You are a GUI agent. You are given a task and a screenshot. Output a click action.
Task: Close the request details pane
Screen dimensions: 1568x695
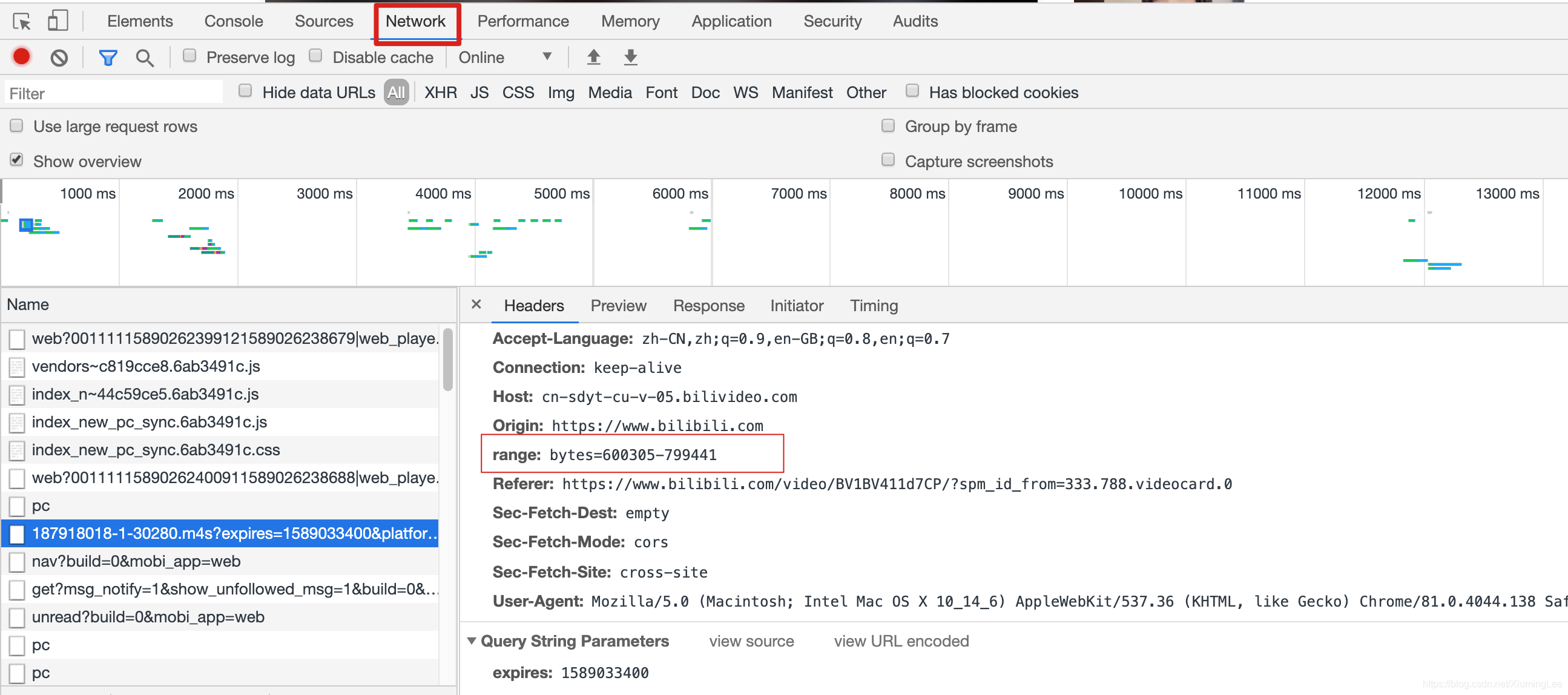pos(476,305)
